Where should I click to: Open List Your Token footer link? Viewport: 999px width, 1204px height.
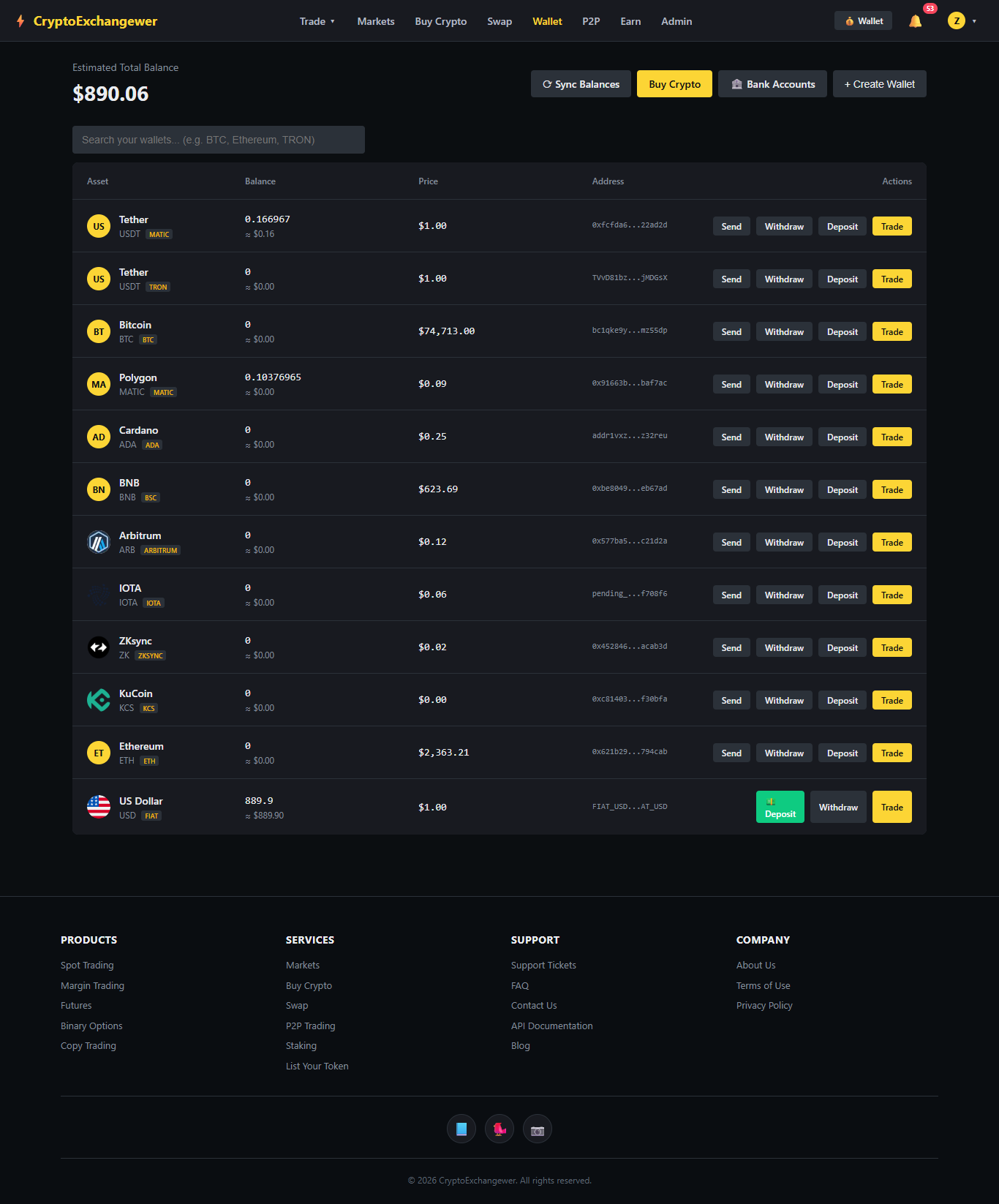tap(317, 1066)
